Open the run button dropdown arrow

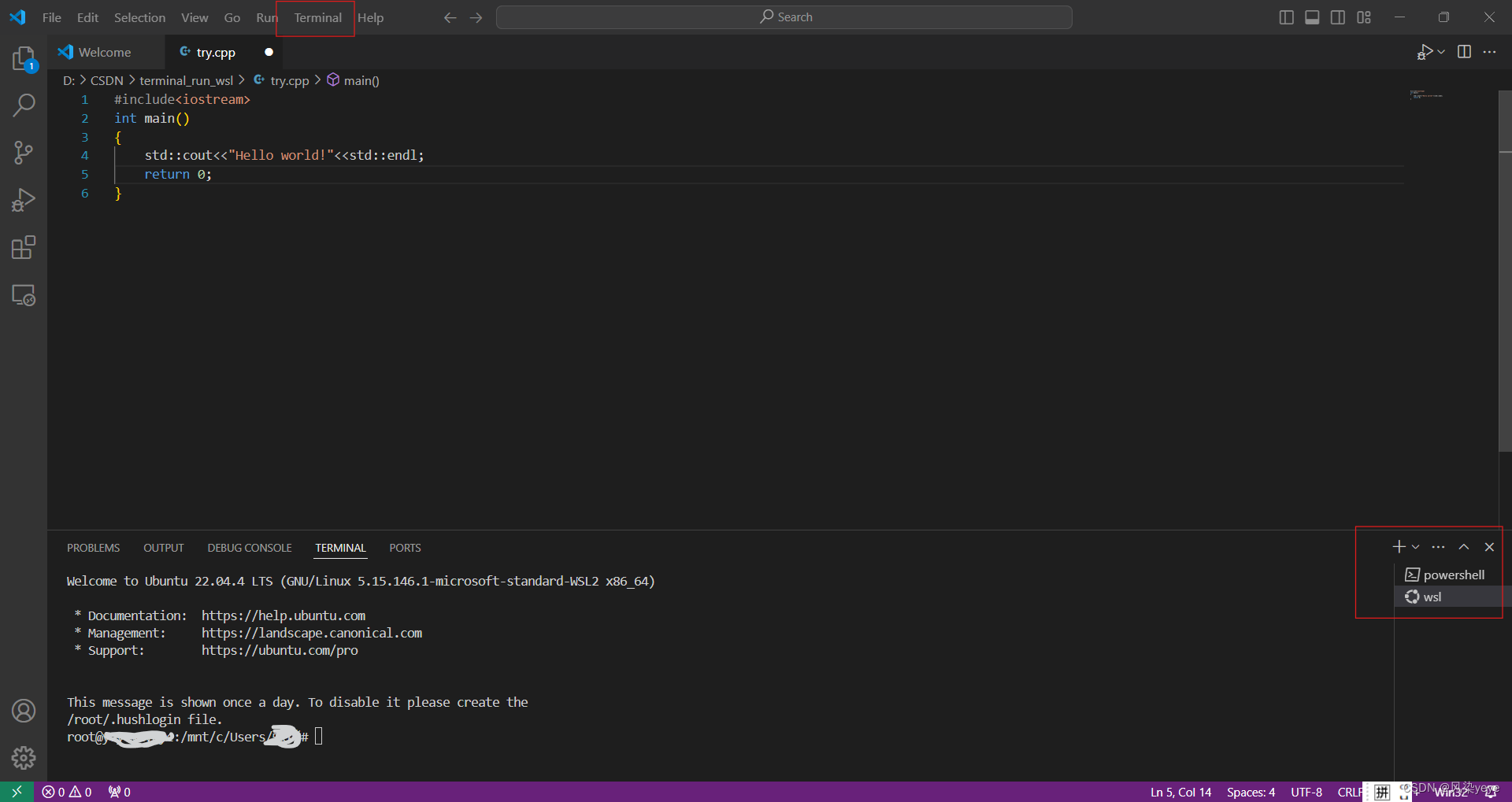1440,52
